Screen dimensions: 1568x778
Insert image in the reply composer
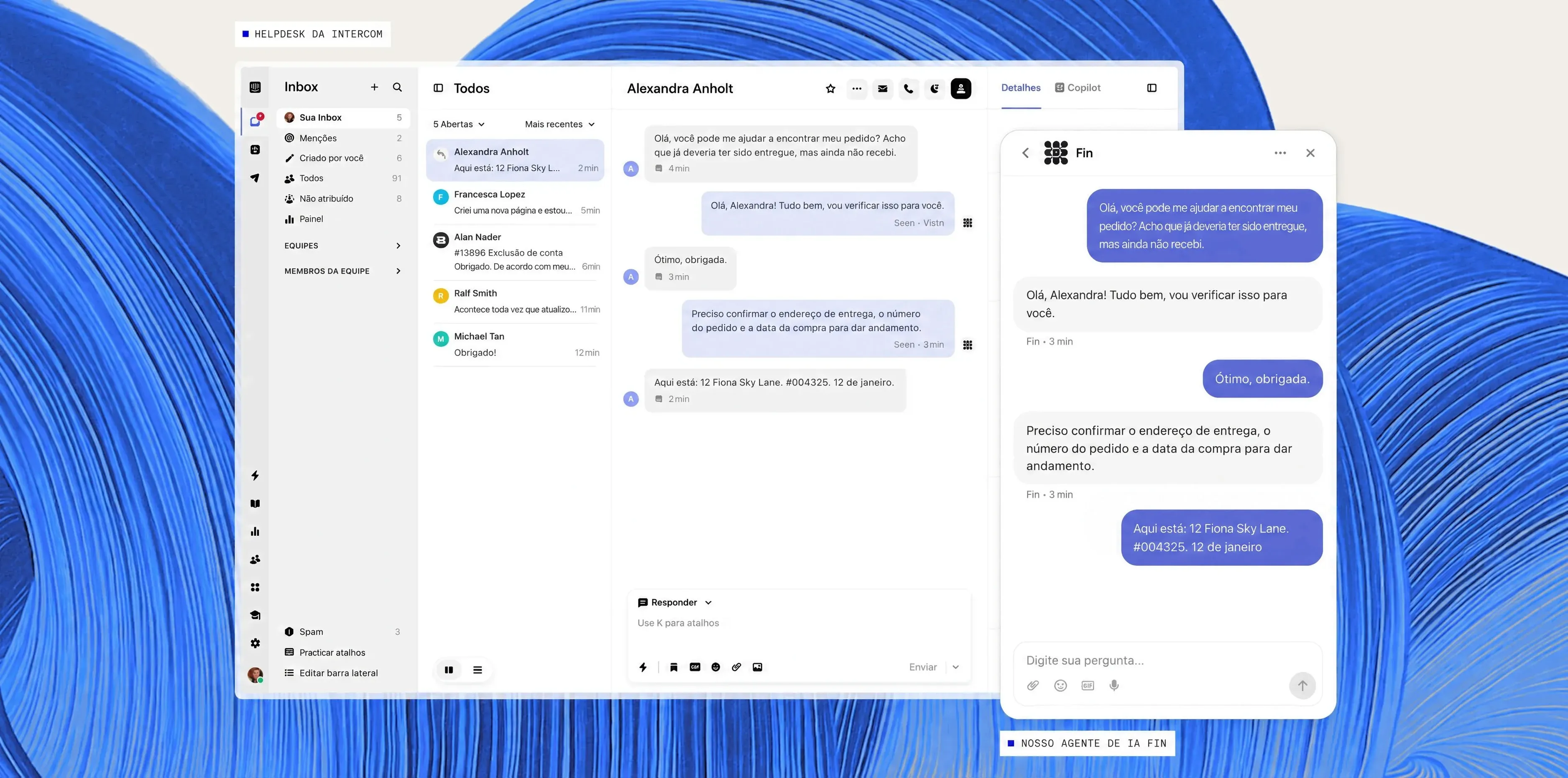[757, 667]
